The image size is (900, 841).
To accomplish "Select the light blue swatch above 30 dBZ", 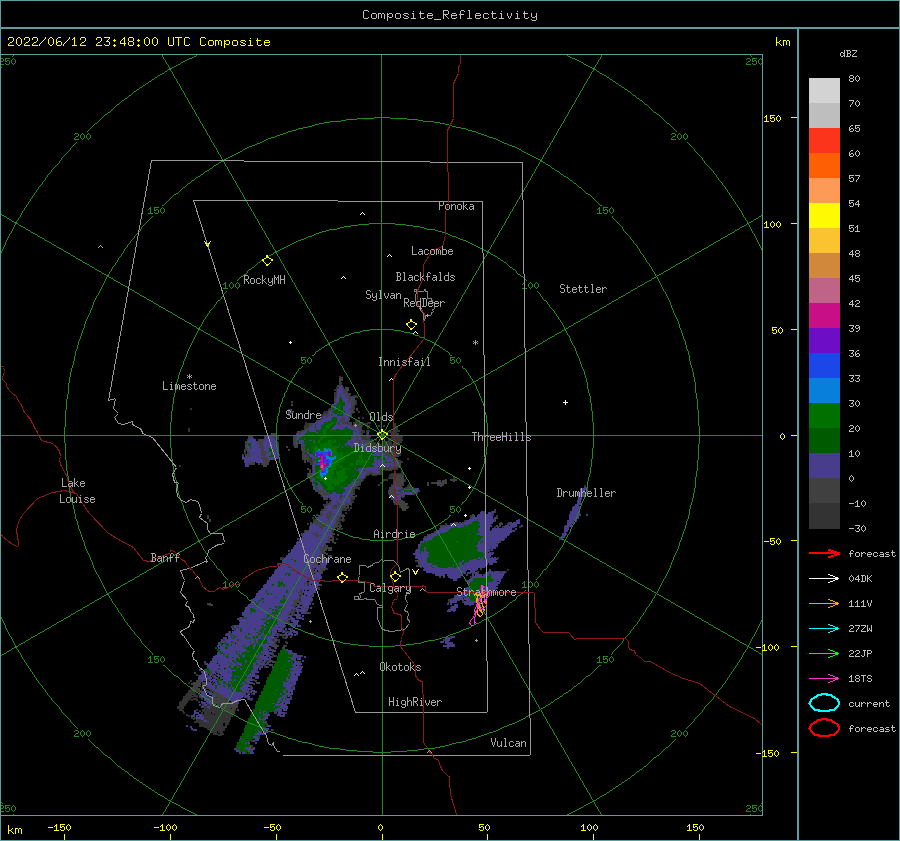I will 824,391.
